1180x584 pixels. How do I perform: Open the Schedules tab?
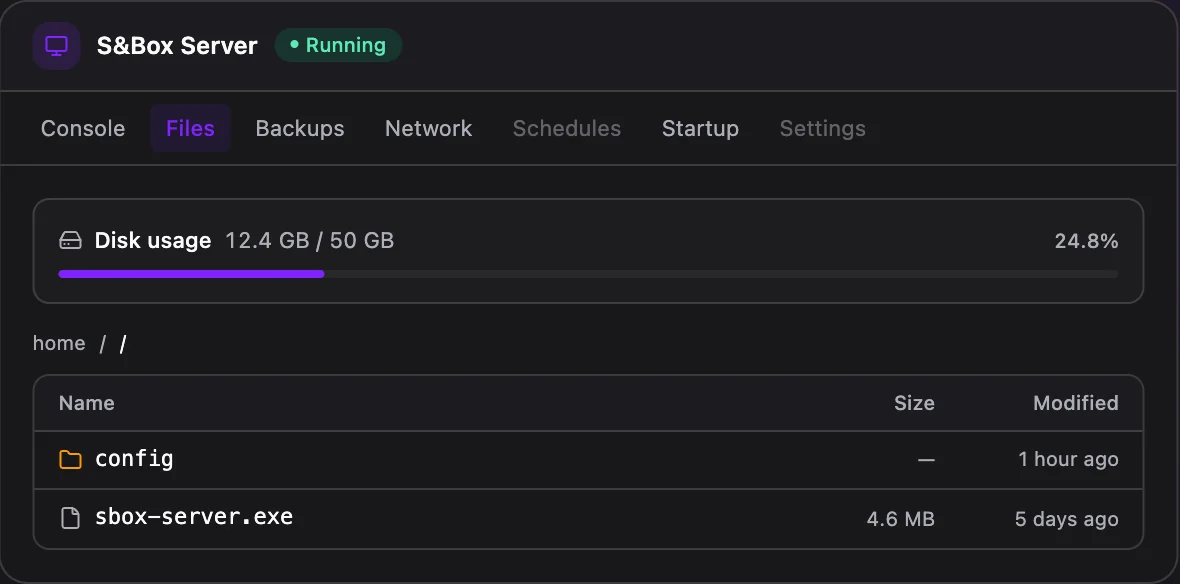[567, 129]
